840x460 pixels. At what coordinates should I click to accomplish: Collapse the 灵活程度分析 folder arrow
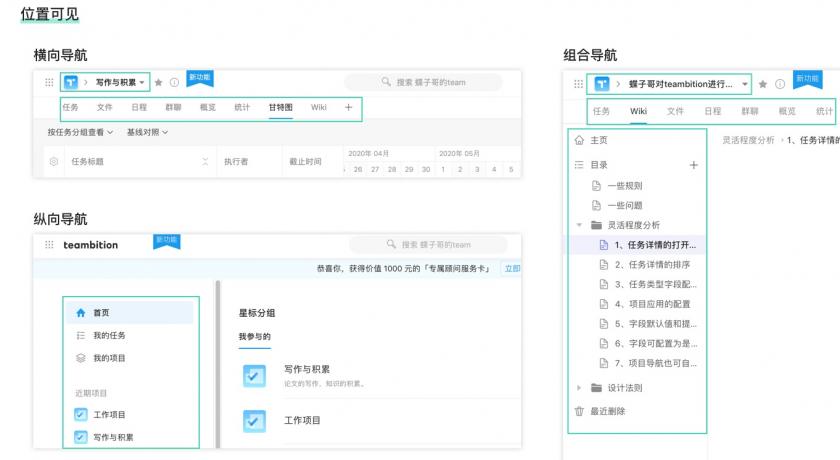click(579, 225)
